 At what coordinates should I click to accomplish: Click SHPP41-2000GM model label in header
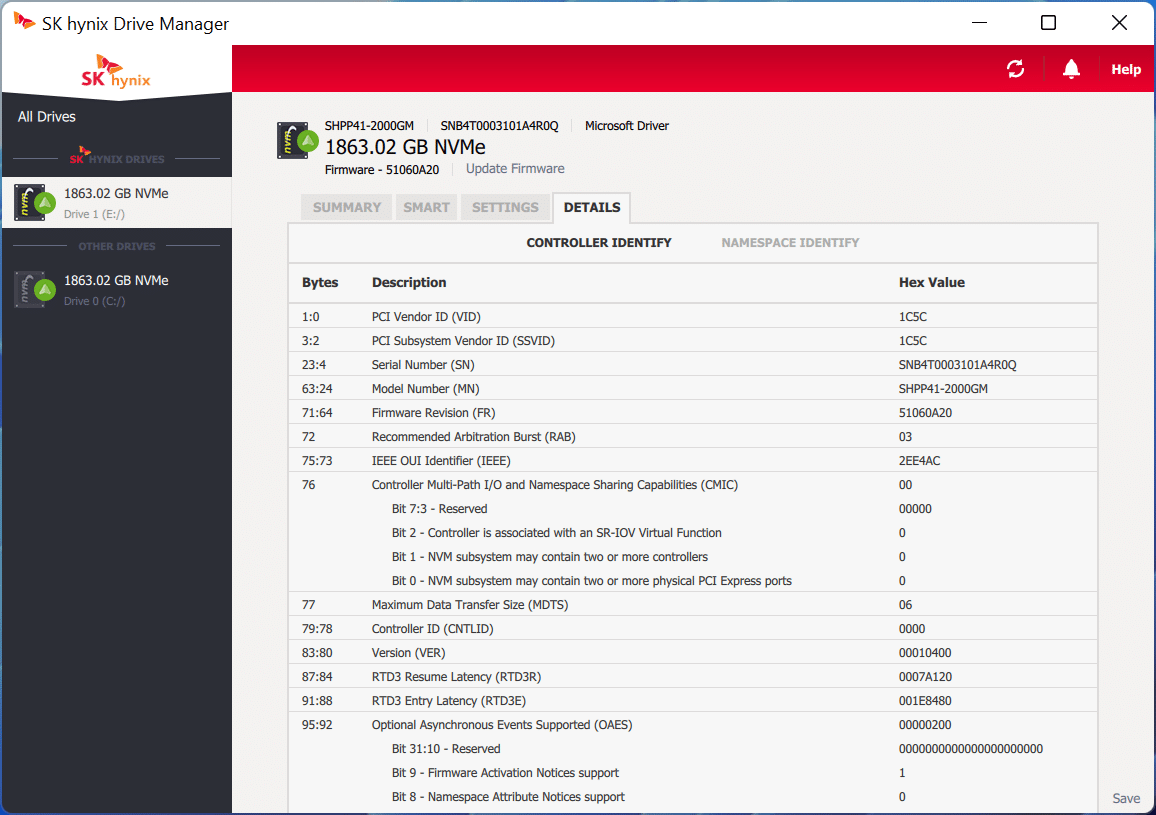click(369, 126)
